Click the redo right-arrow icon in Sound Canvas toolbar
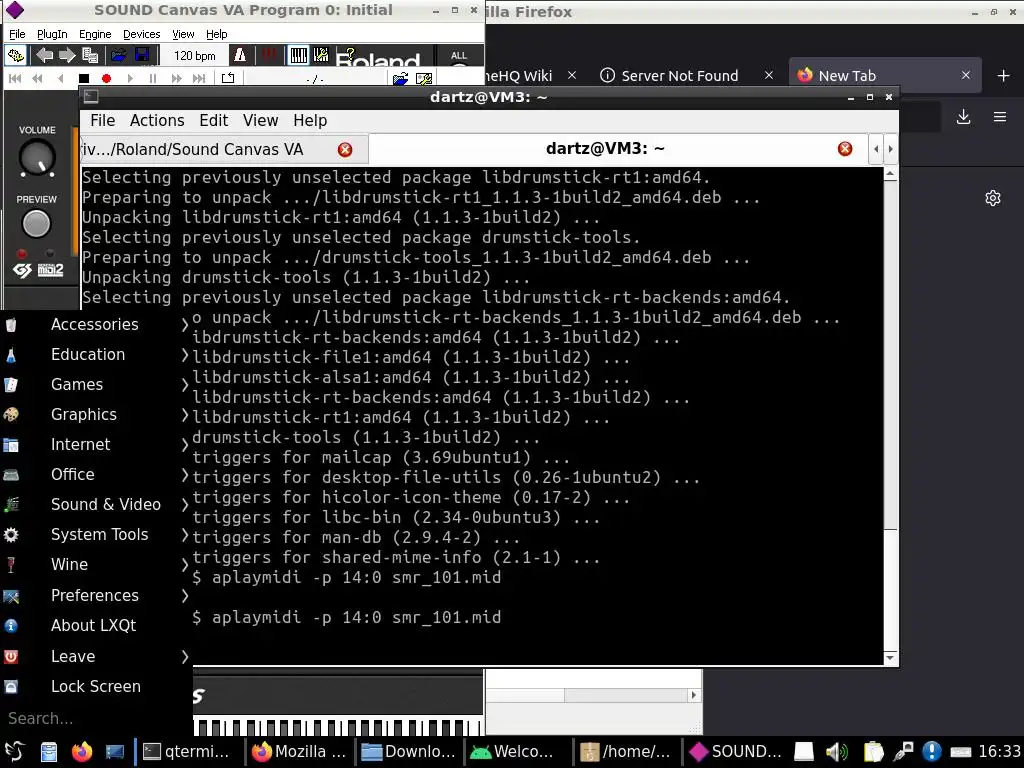Viewport: 1024px width, 768px height. (67, 56)
